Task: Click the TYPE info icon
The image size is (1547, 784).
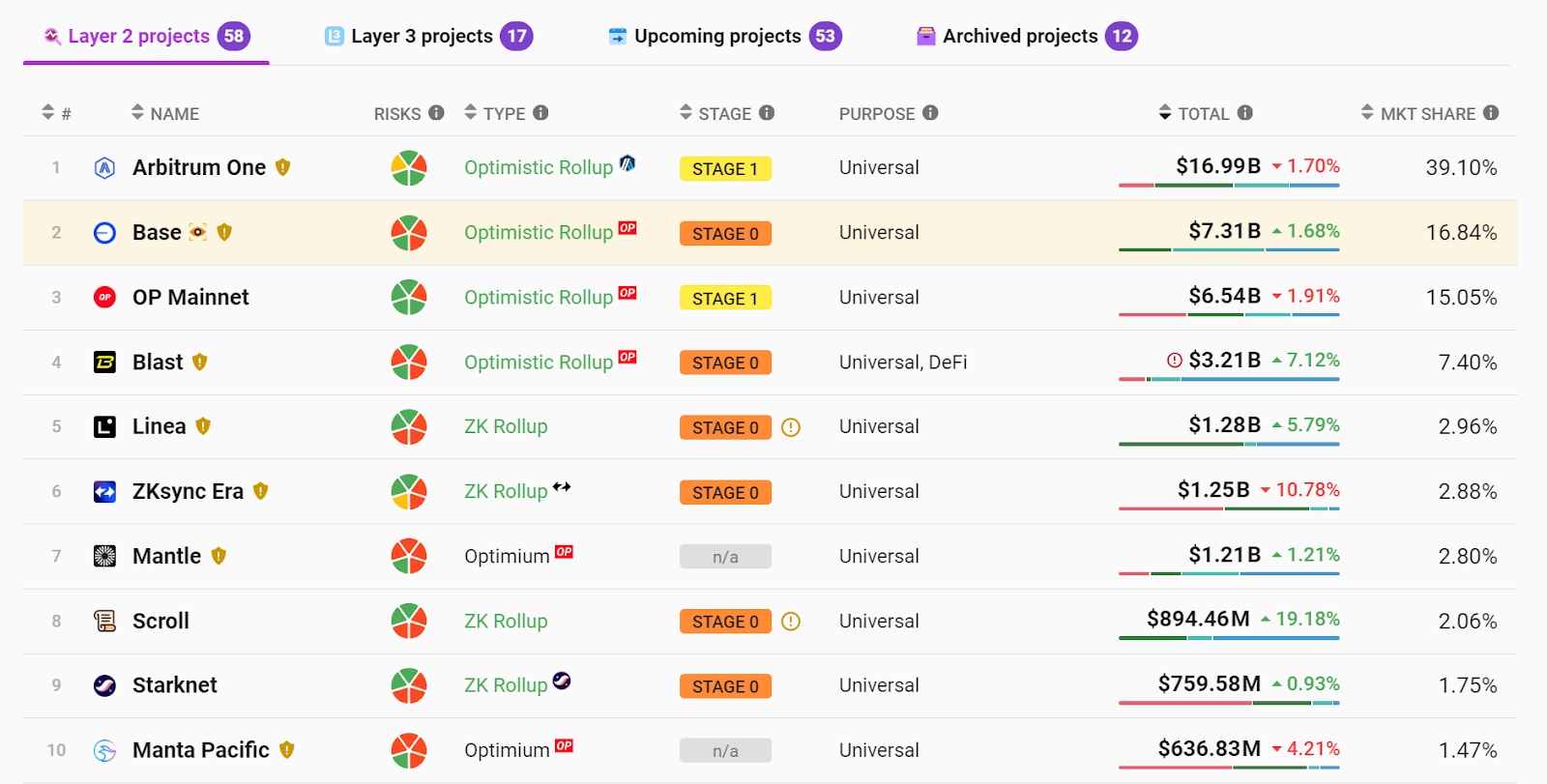Action: click(x=540, y=112)
